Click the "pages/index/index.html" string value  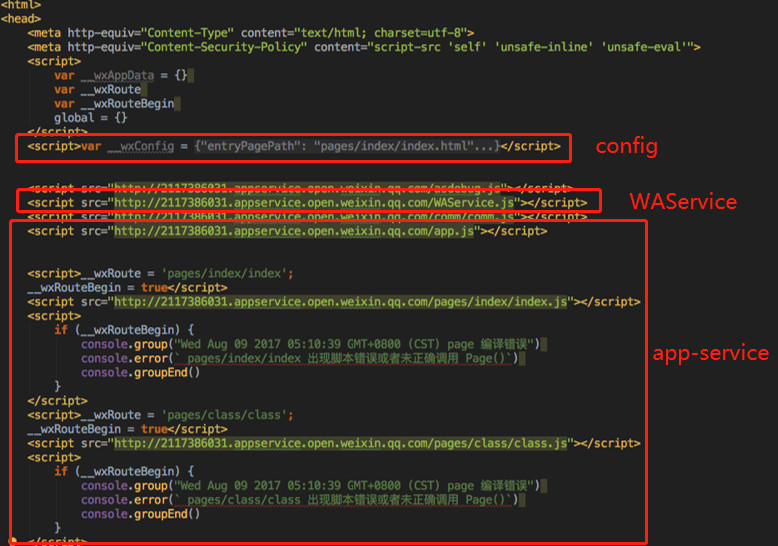(394, 146)
